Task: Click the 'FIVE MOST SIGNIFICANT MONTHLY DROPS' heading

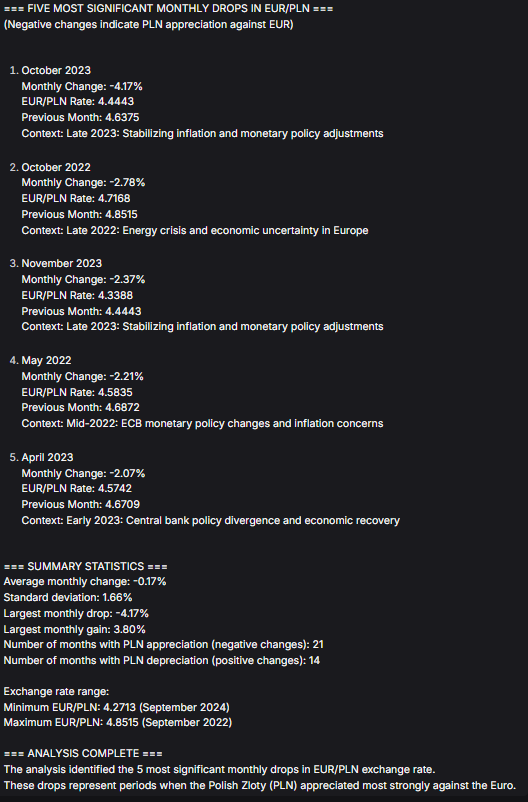Action: click(168, 9)
